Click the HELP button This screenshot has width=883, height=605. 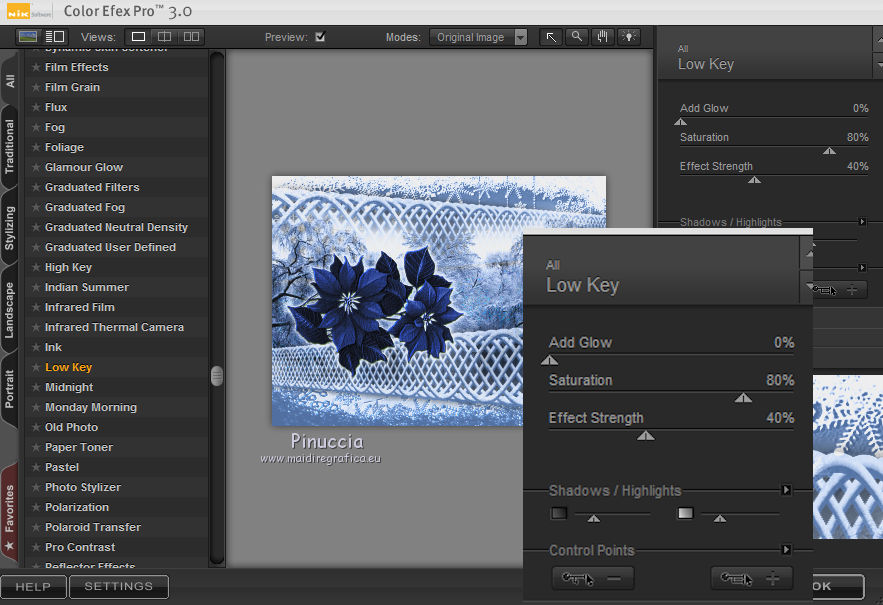[33, 586]
